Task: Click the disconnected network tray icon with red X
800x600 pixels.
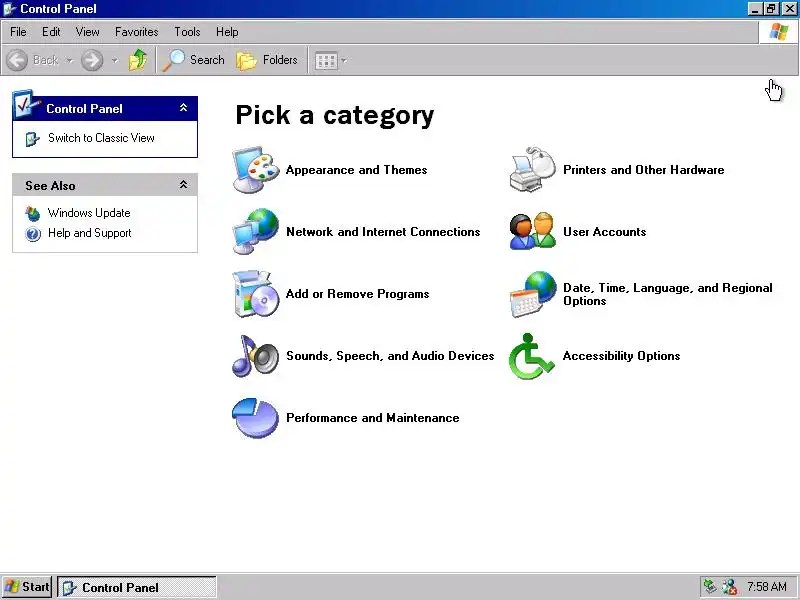Action: pos(730,587)
